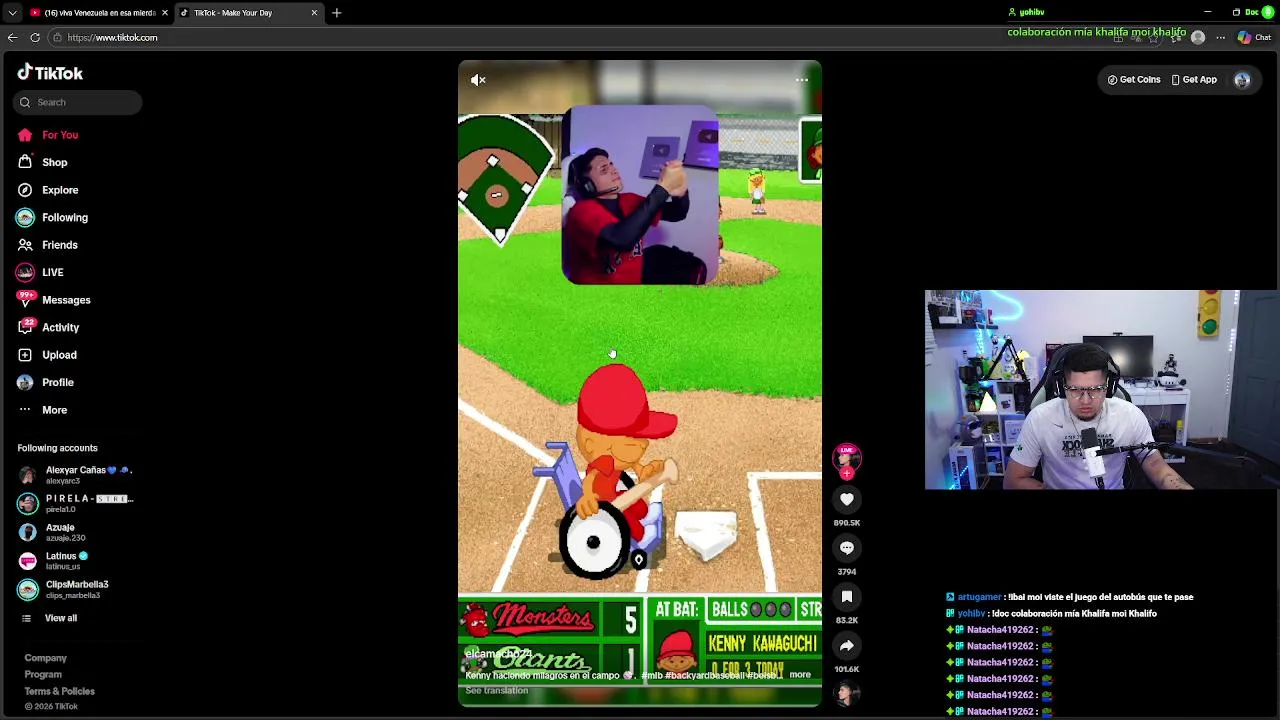Close the YouTube browser tab

pos(164,13)
